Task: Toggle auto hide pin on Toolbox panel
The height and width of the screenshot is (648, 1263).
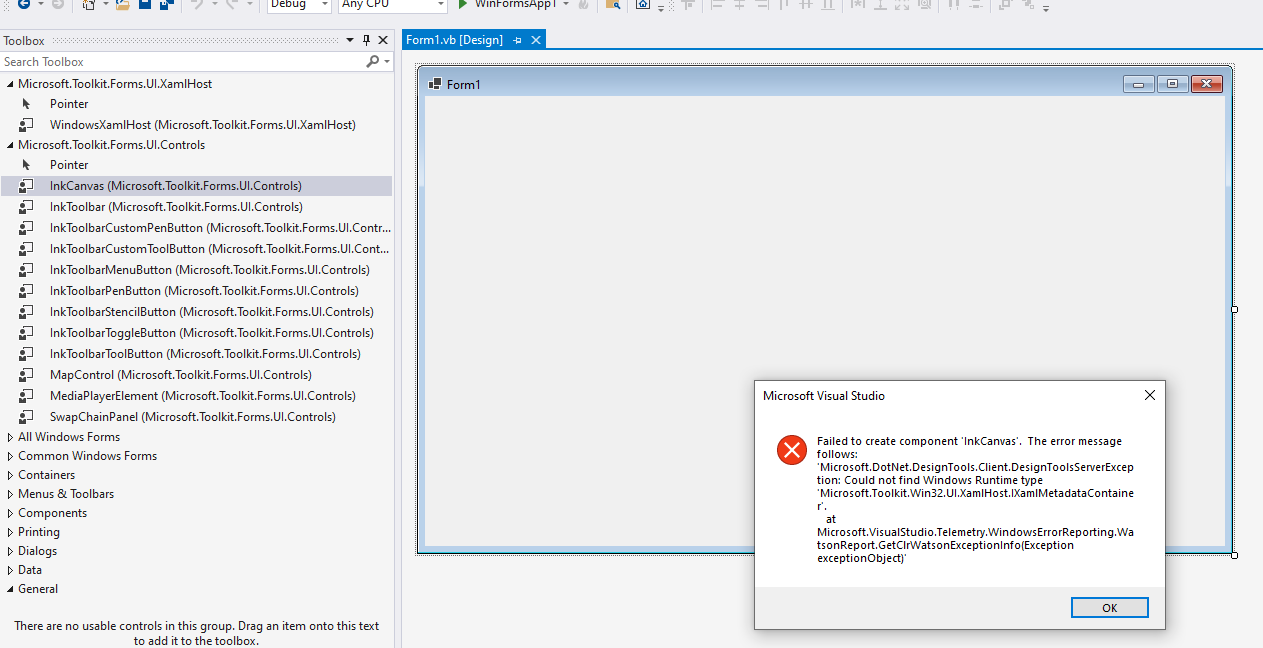Action: tap(366, 40)
